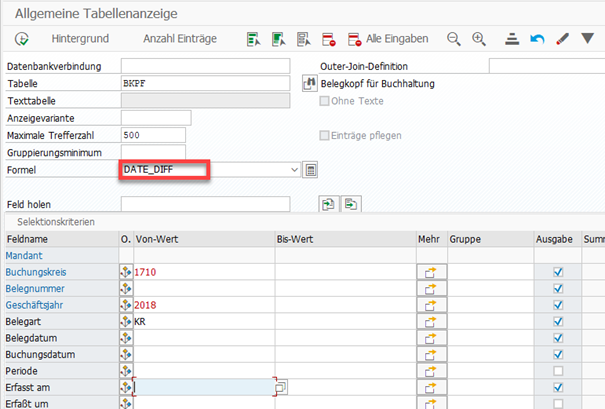This screenshot has width=605, height=409.
Task: Click the zoom in magnifier icon
Action: click(479, 39)
